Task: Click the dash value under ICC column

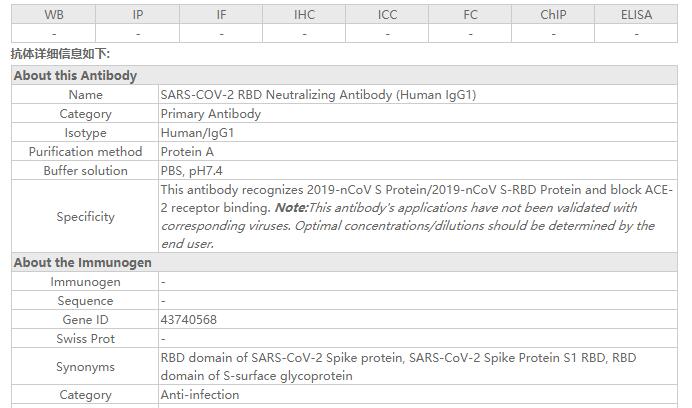Action: [x=387, y=34]
